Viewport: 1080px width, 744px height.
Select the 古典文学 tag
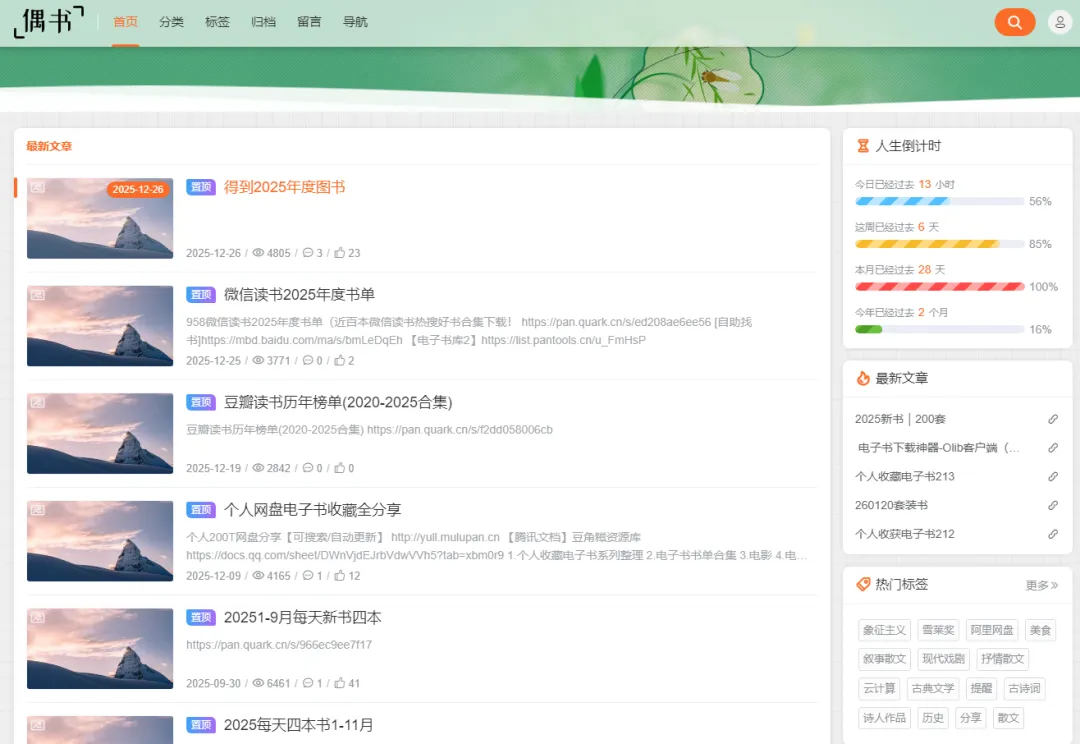933,689
